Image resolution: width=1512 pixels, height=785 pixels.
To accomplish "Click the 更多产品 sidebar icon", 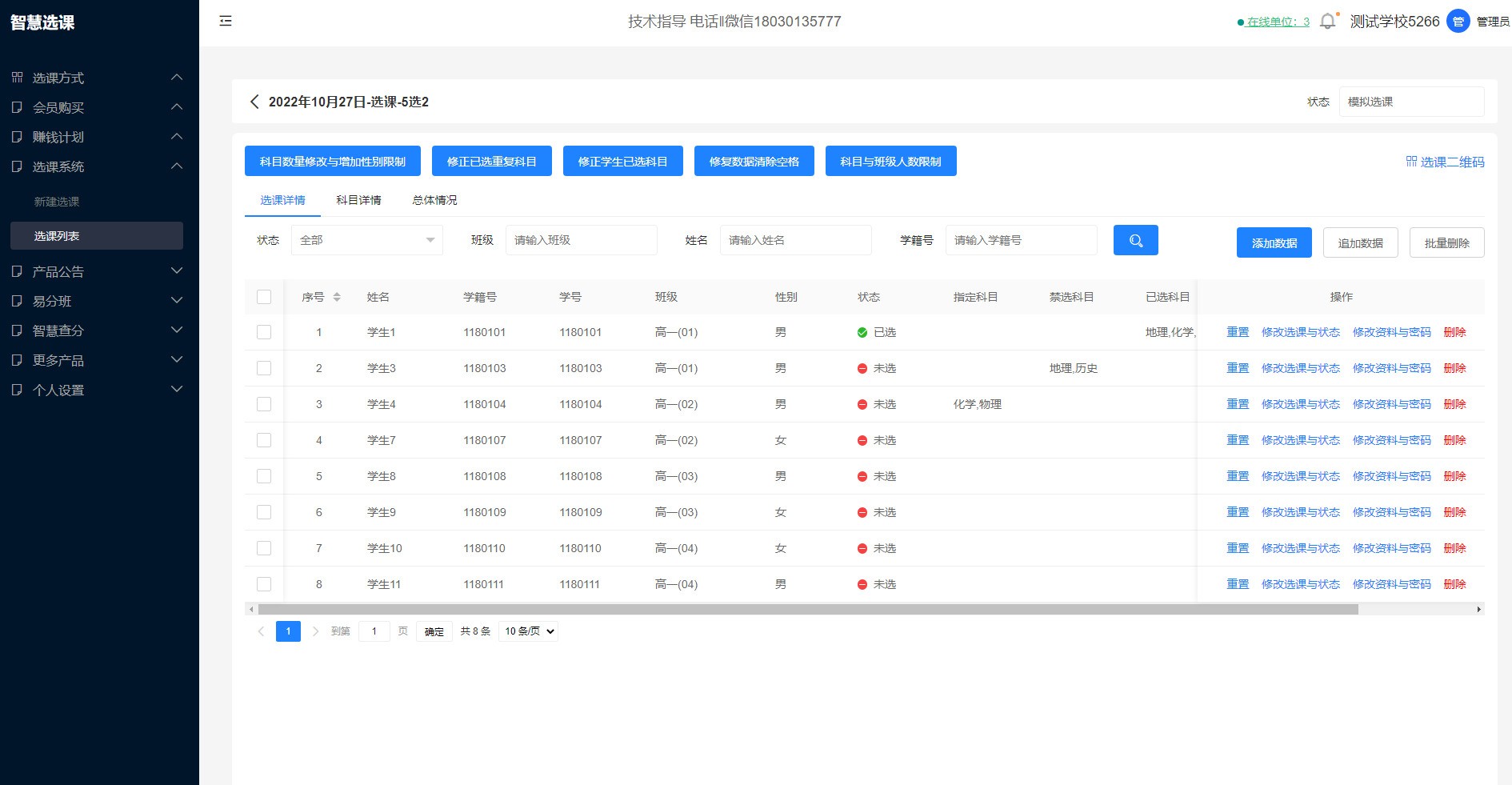I will click(17, 360).
